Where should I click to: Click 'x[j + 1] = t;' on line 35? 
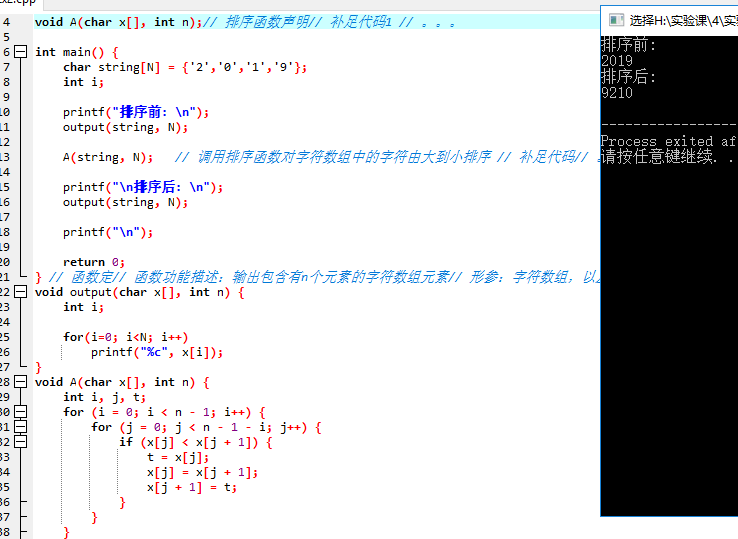click(192, 487)
